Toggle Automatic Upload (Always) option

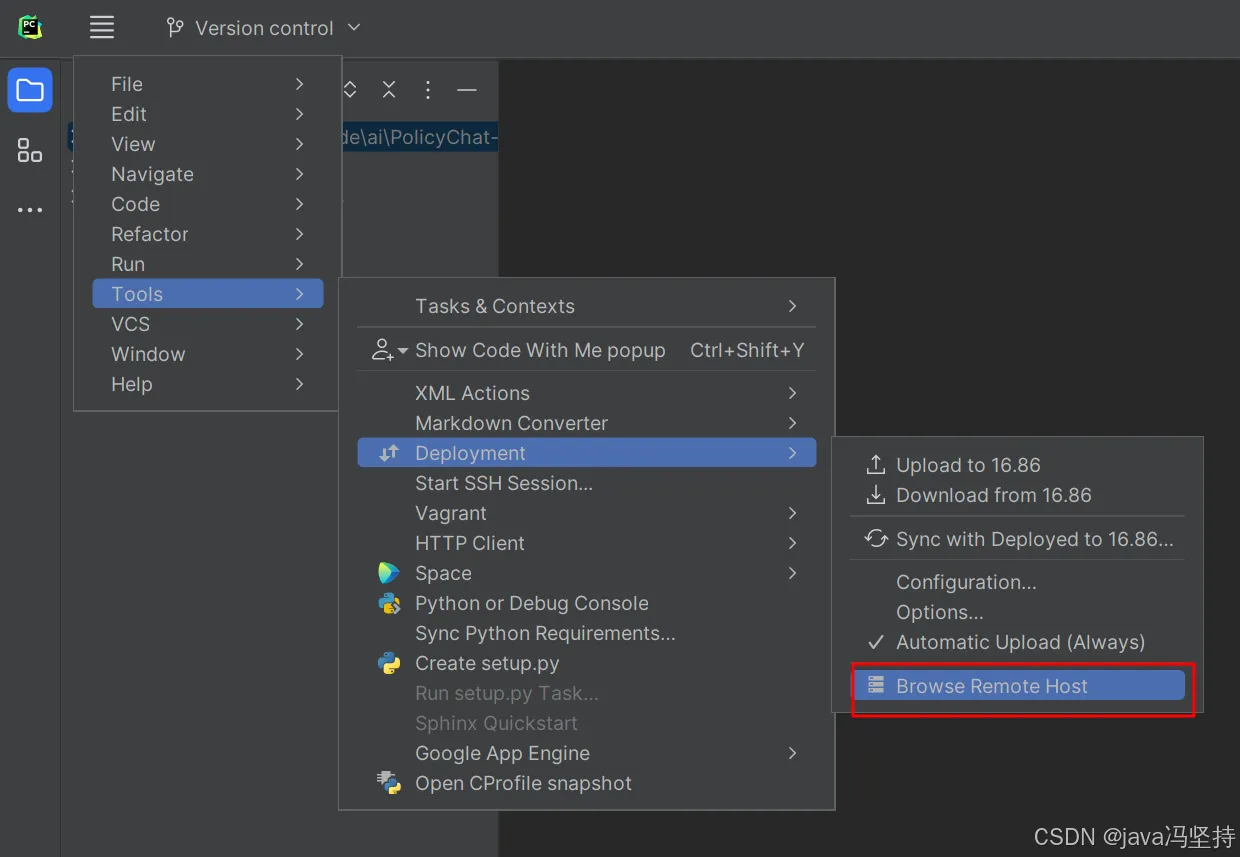pos(1019,642)
